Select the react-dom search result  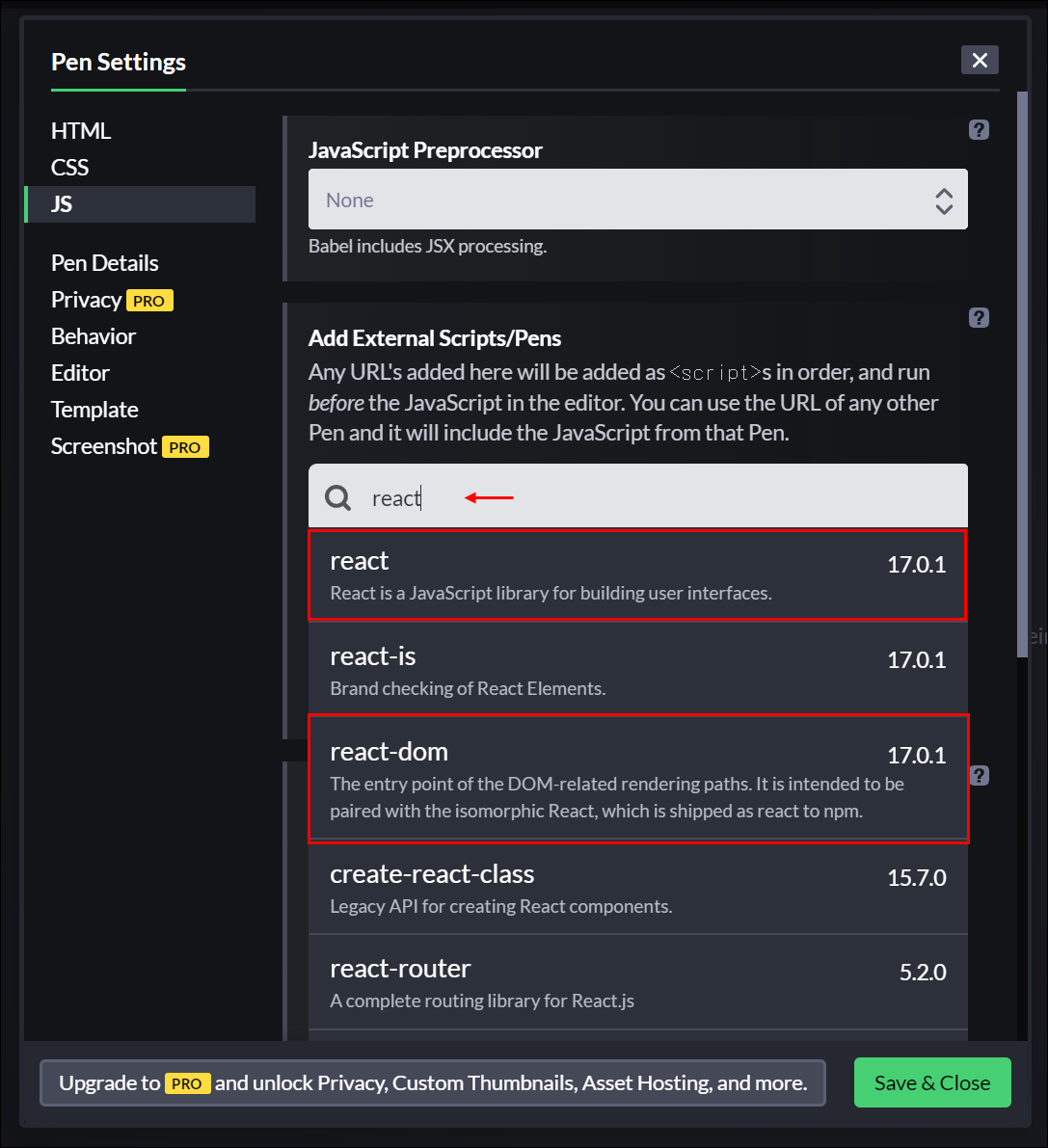638,779
